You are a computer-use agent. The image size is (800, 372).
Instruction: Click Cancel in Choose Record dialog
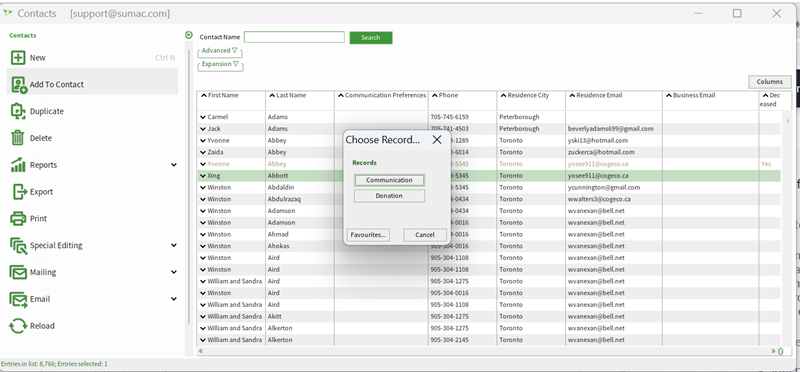pos(425,235)
